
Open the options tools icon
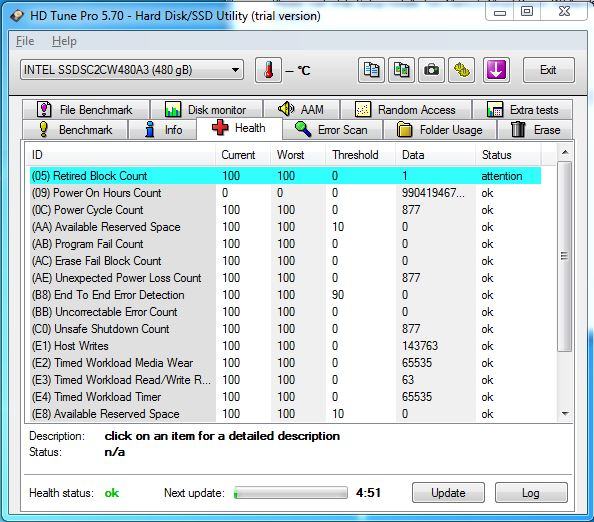[x=461, y=70]
